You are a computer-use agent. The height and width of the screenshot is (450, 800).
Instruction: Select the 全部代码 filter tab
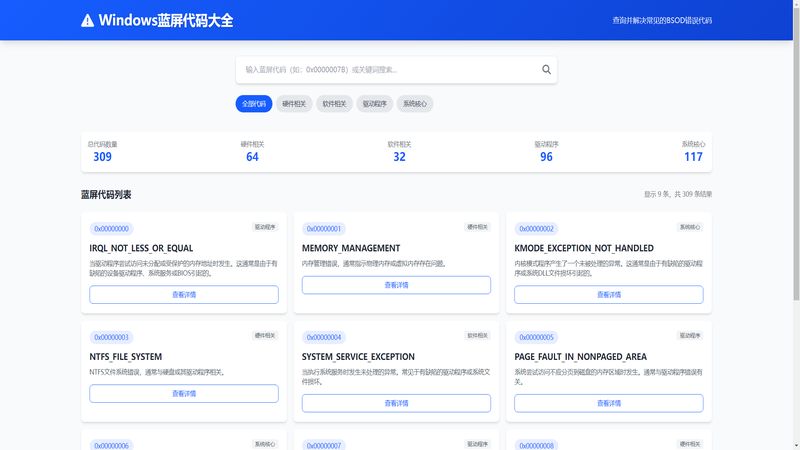coord(254,103)
